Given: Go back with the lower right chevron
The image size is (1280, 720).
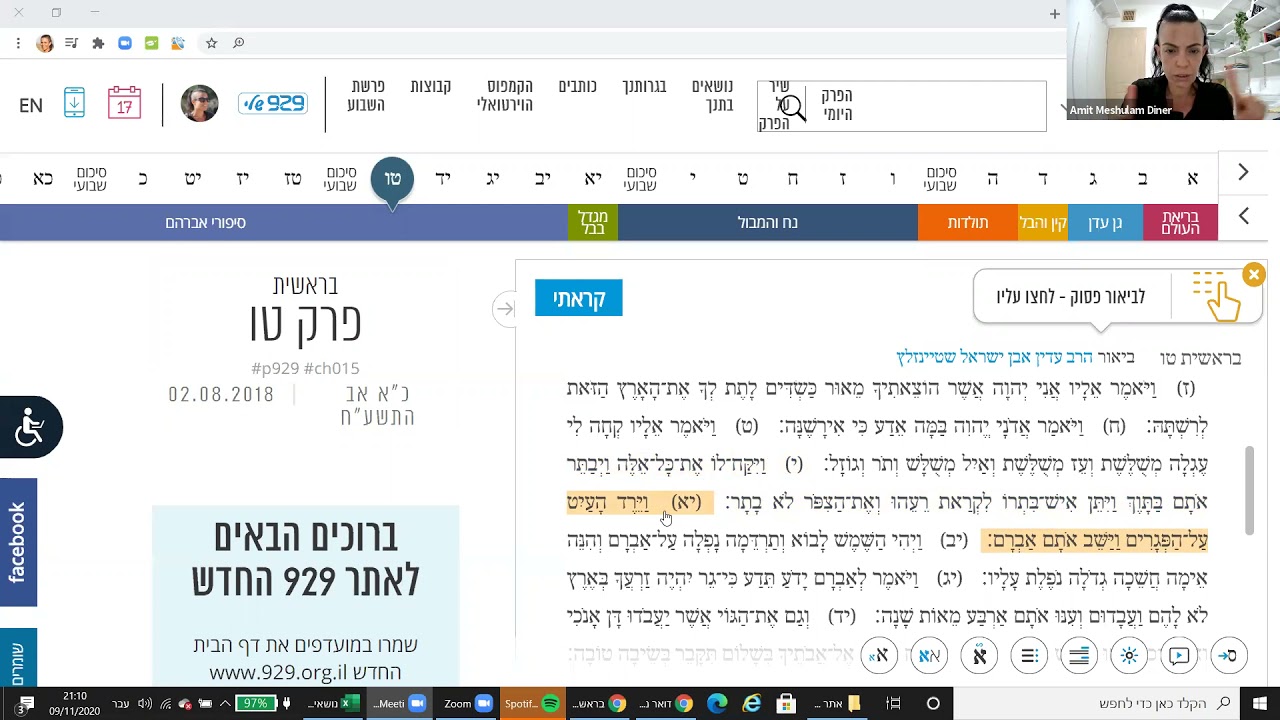Looking at the screenshot, I should pyautogui.click(x=1243, y=216).
